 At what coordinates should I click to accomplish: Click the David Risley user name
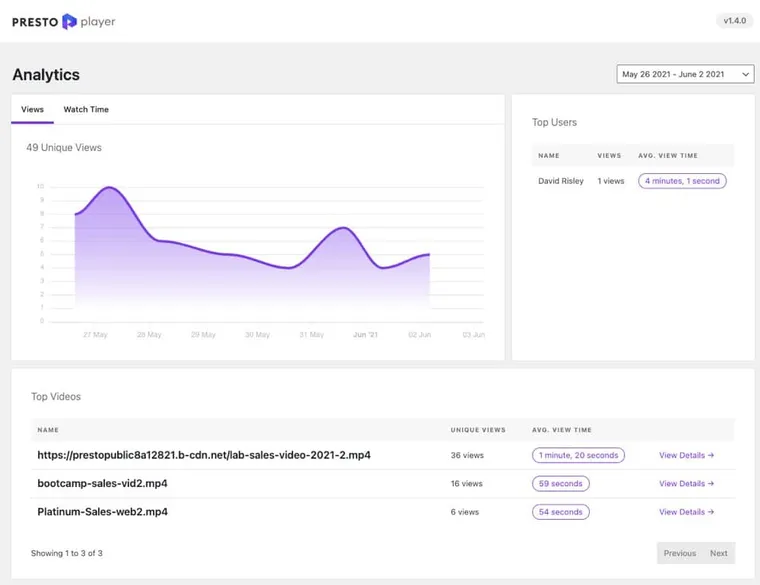[561, 181]
